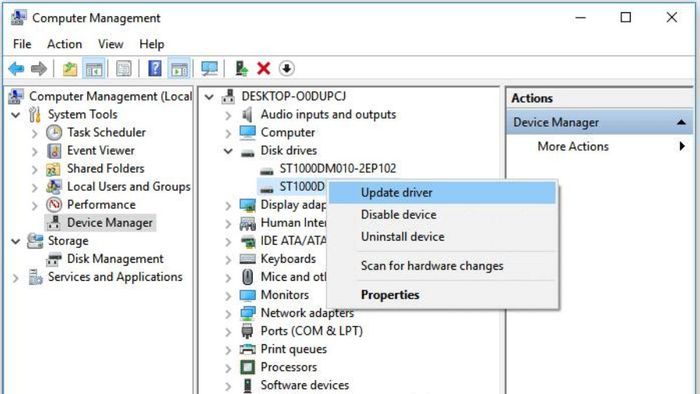Click the Back arrow toolbar icon
This screenshot has height=394, width=700.
point(17,69)
